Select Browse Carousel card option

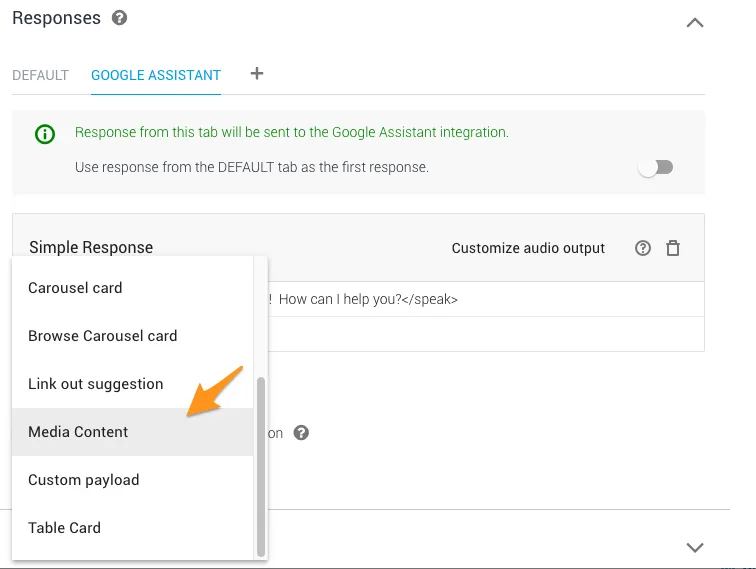(102, 336)
